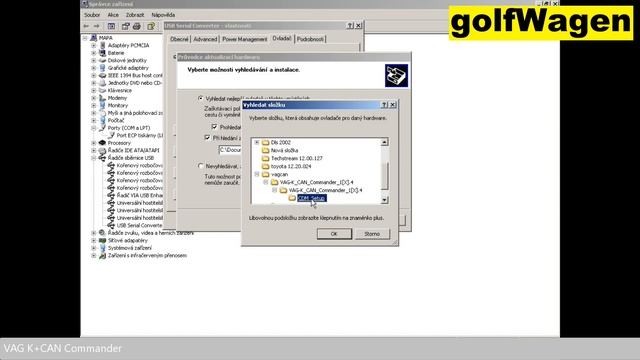Select the IEEE 1394 Bus host device icon
Image resolution: width=640 pixels, height=360 pixels.
click(102, 75)
